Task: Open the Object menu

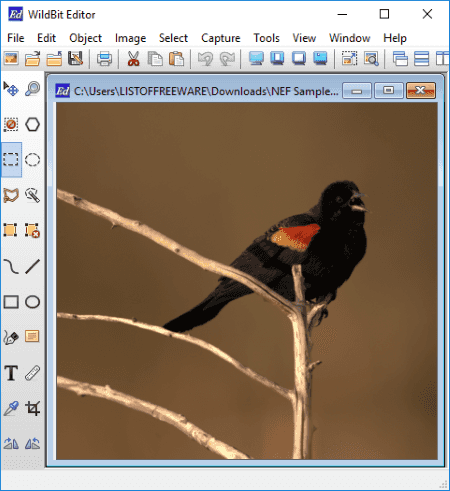Action: (x=85, y=38)
